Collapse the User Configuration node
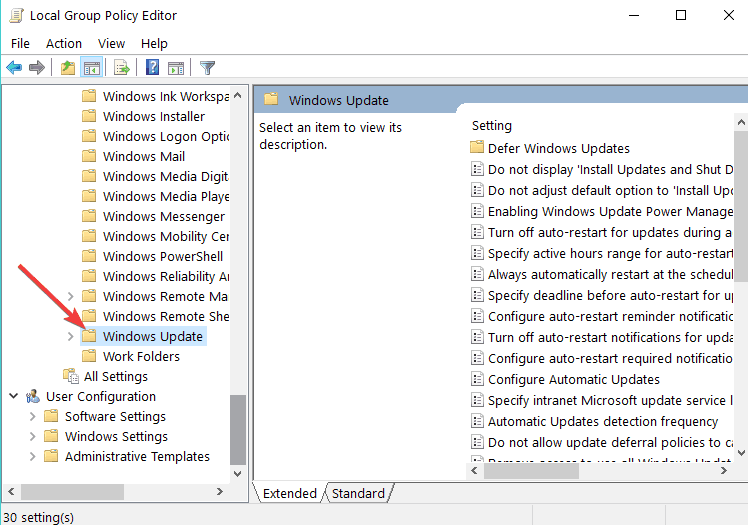Viewport: 748px width, 525px height. click(13, 396)
